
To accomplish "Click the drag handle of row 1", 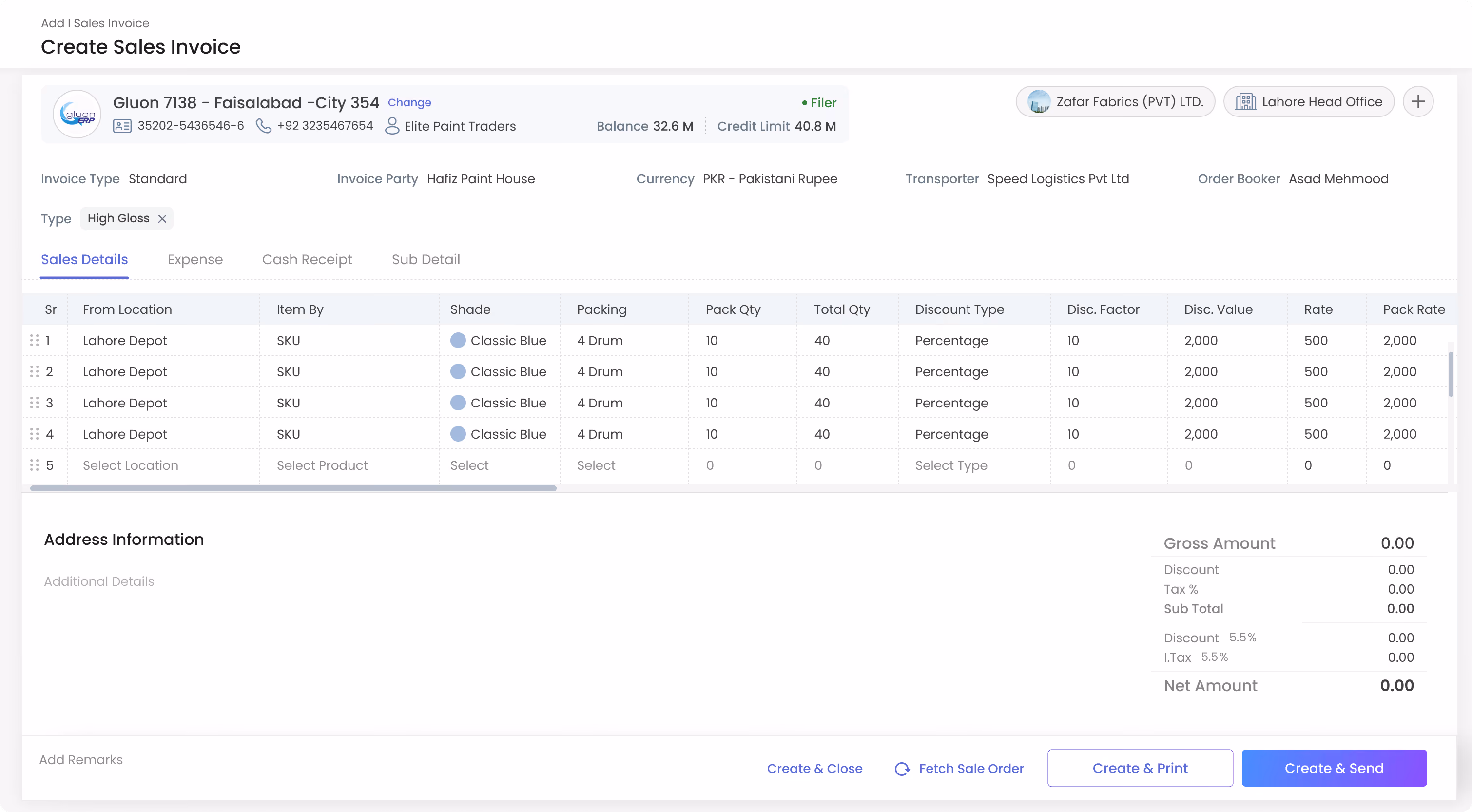I will (x=34, y=341).
